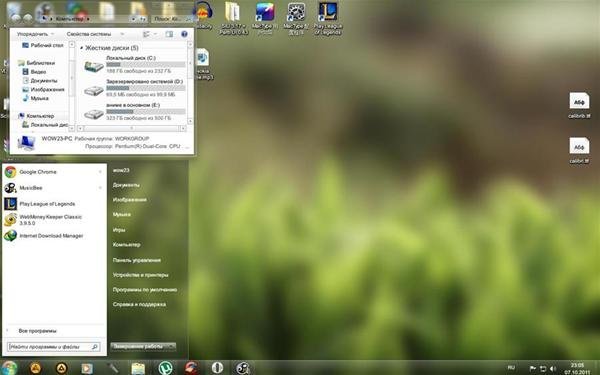This screenshot has width=600, height=375.
Task: Click the white round icon on taskbar
Action: pyautogui.click(x=217, y=368)
